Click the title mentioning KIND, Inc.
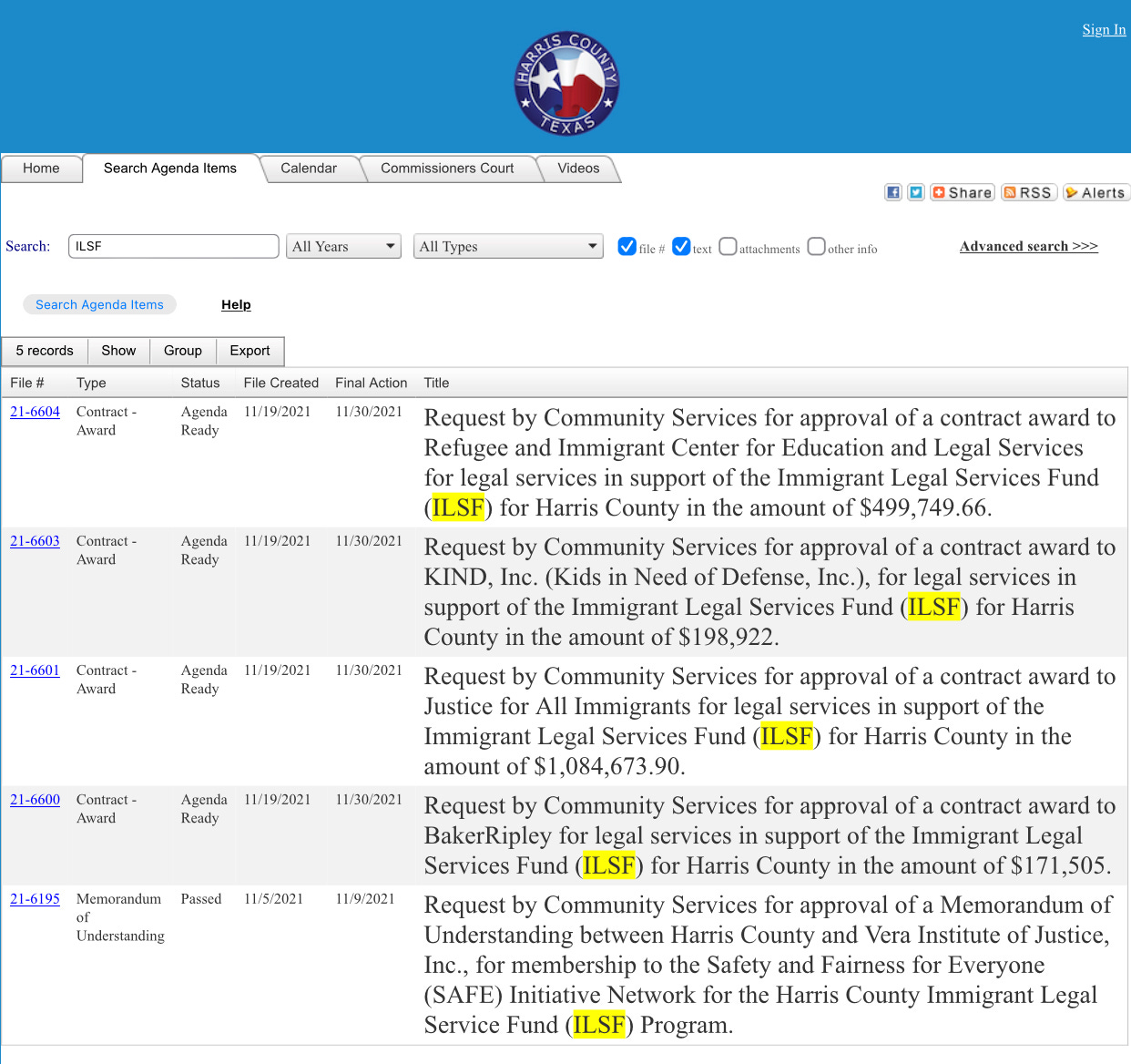The width and height of the screenshot is (1131, 1064). coord(769,592)
